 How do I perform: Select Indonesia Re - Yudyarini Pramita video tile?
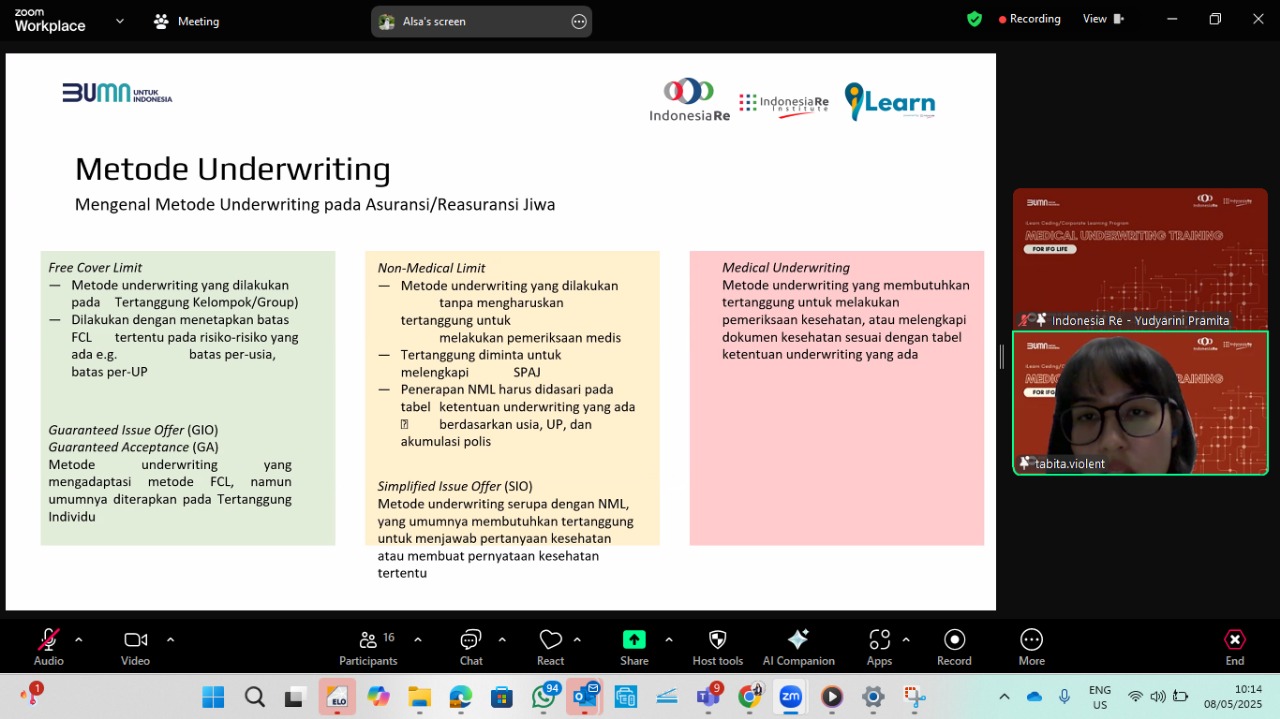[x=1140, y=259]
